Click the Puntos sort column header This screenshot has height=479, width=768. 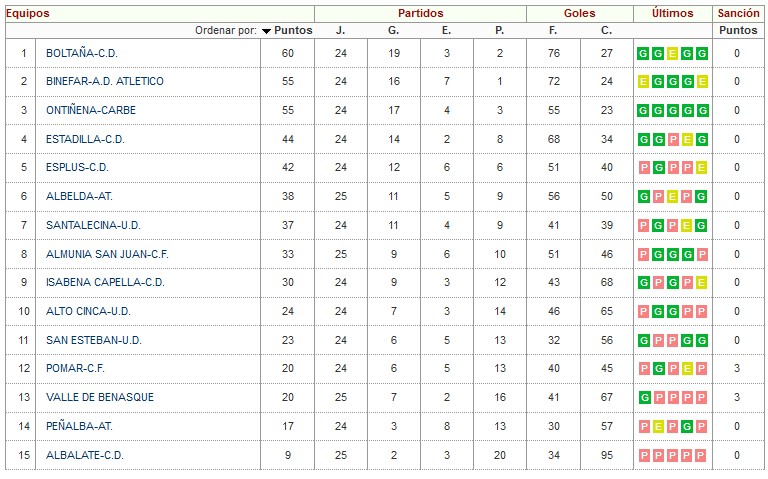[293, 30]
